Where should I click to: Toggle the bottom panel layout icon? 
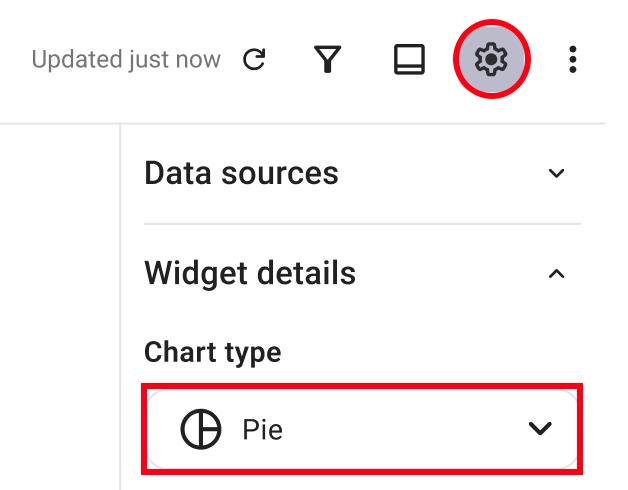[409, 59]
